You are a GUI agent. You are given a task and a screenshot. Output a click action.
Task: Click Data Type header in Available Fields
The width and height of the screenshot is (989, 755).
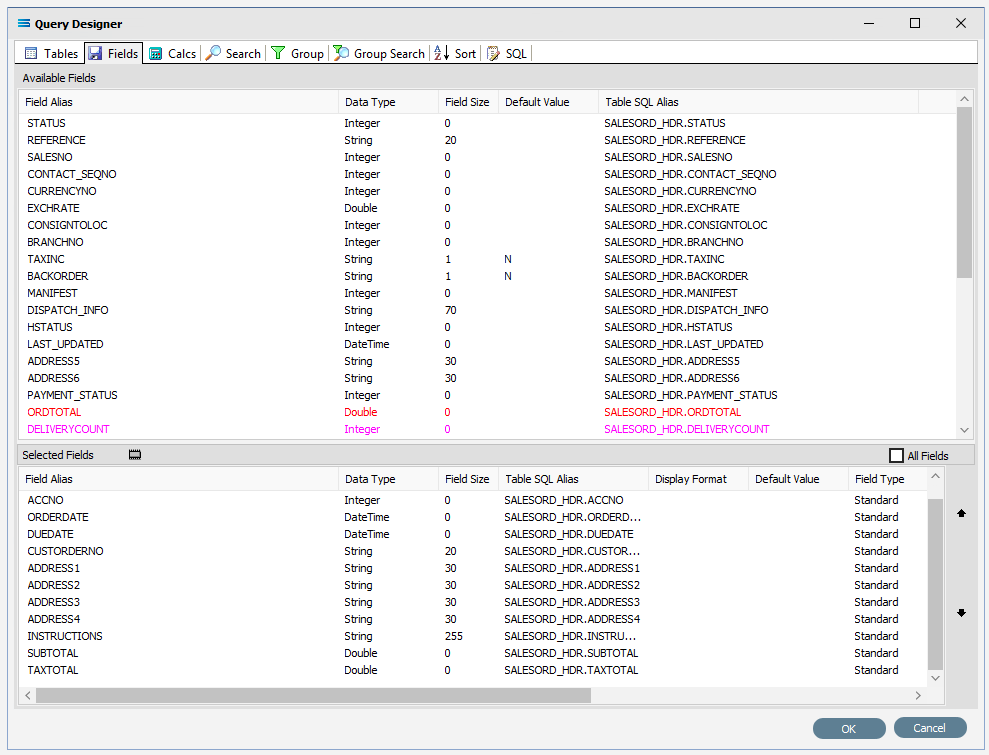point(389,102)
